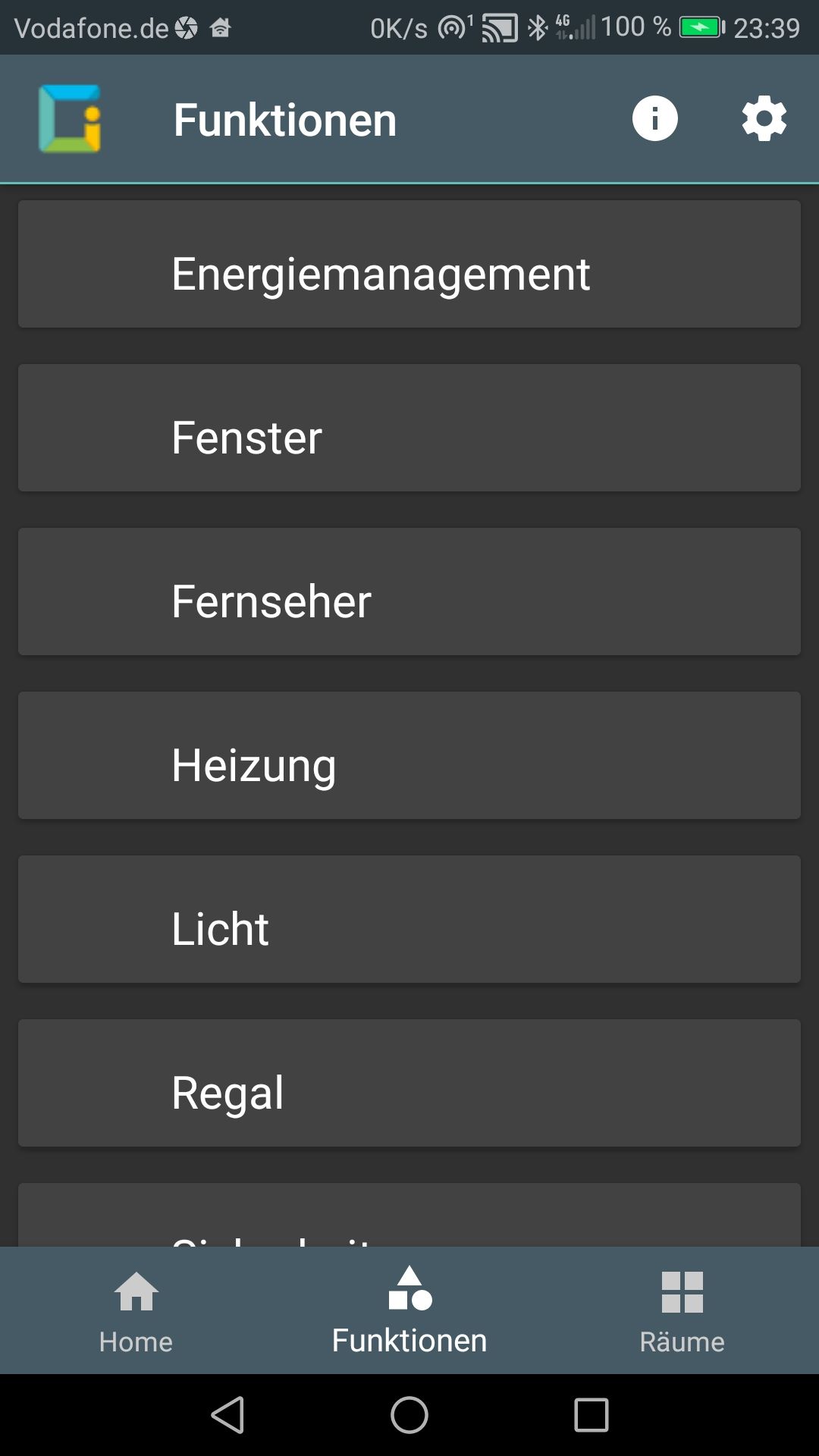The image size is (819, 1456).
Task: Open the Energiemanagement function
Action: pyautogui.click(x=409, y=264)
